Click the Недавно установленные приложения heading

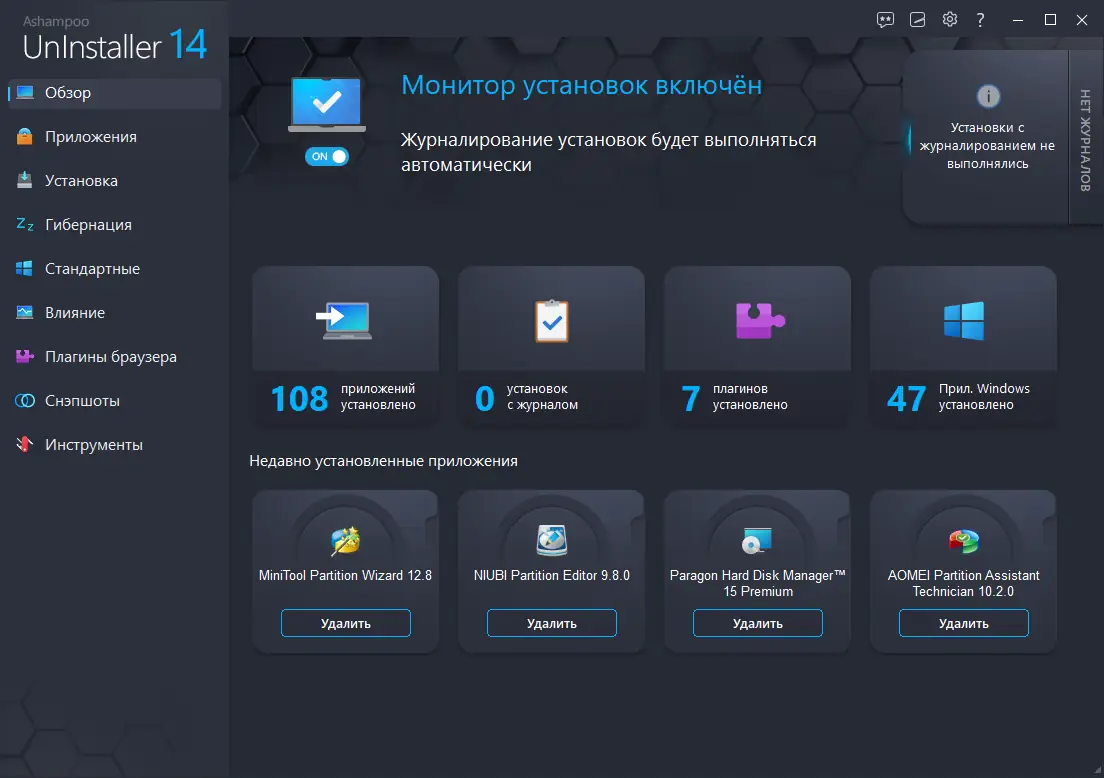coord(383,461)
